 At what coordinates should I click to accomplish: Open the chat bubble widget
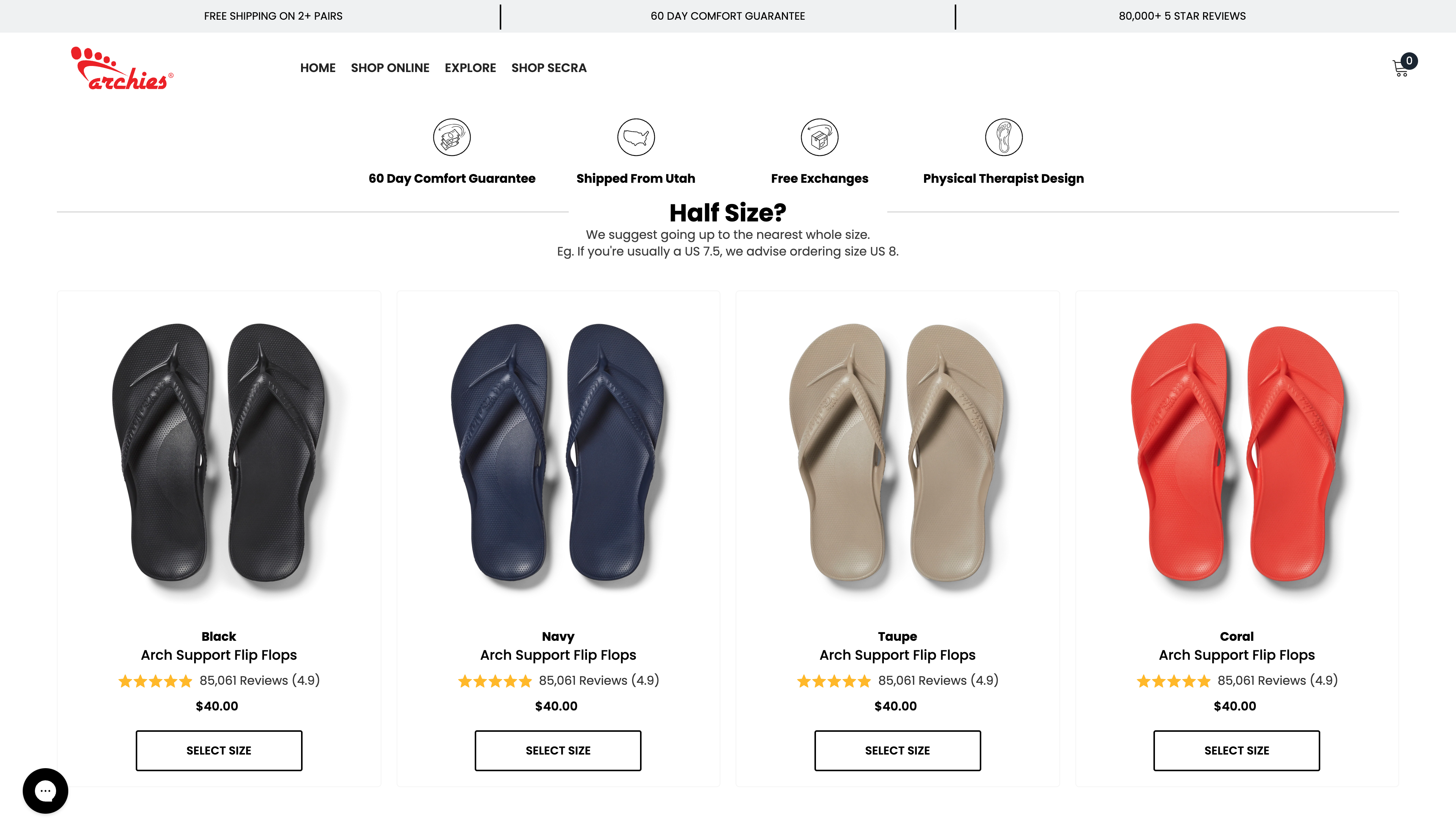click(x=45, y=790)
